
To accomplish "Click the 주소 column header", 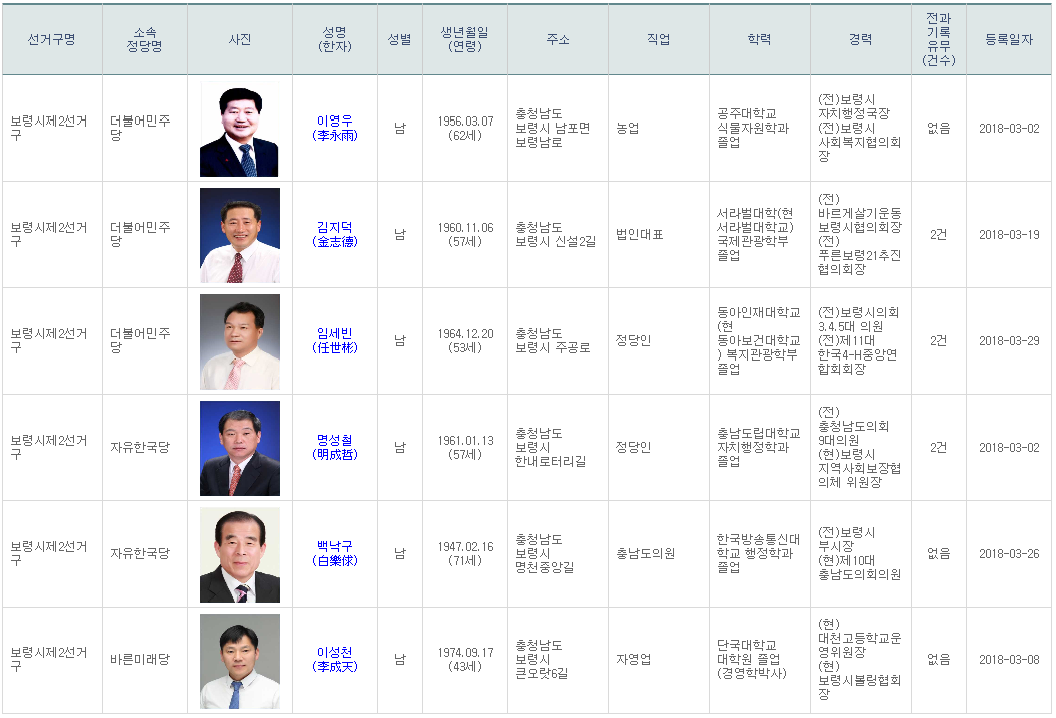I will tap(558, 39).
